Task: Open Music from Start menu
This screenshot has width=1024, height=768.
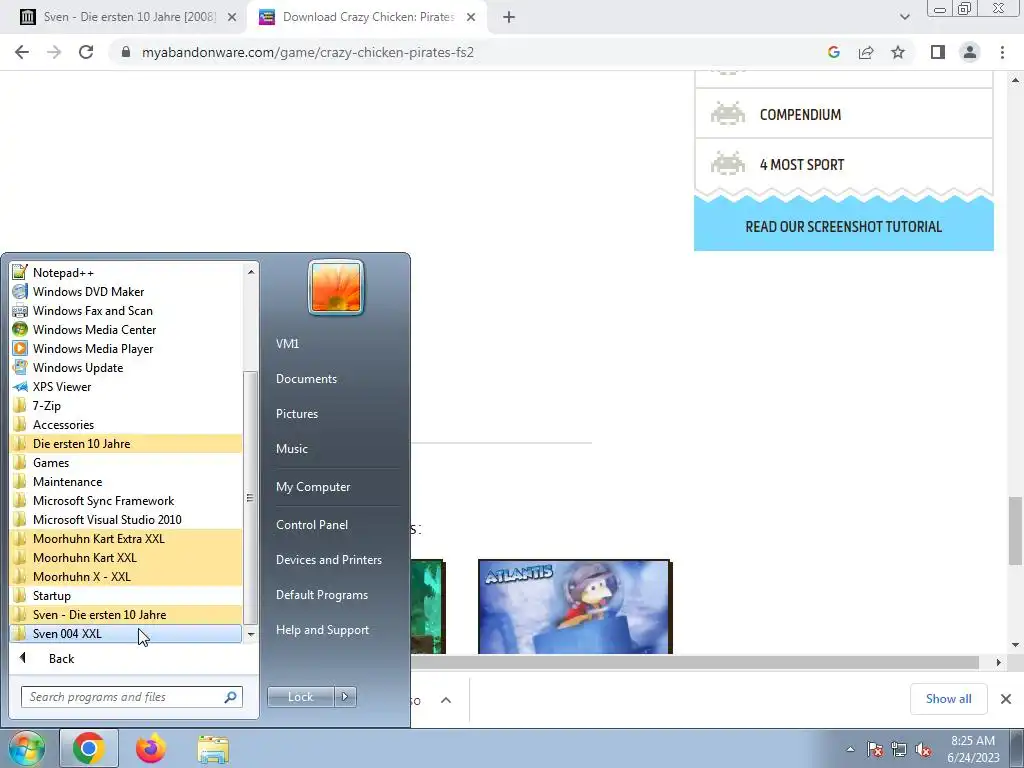Action: (x=291, y=449)
